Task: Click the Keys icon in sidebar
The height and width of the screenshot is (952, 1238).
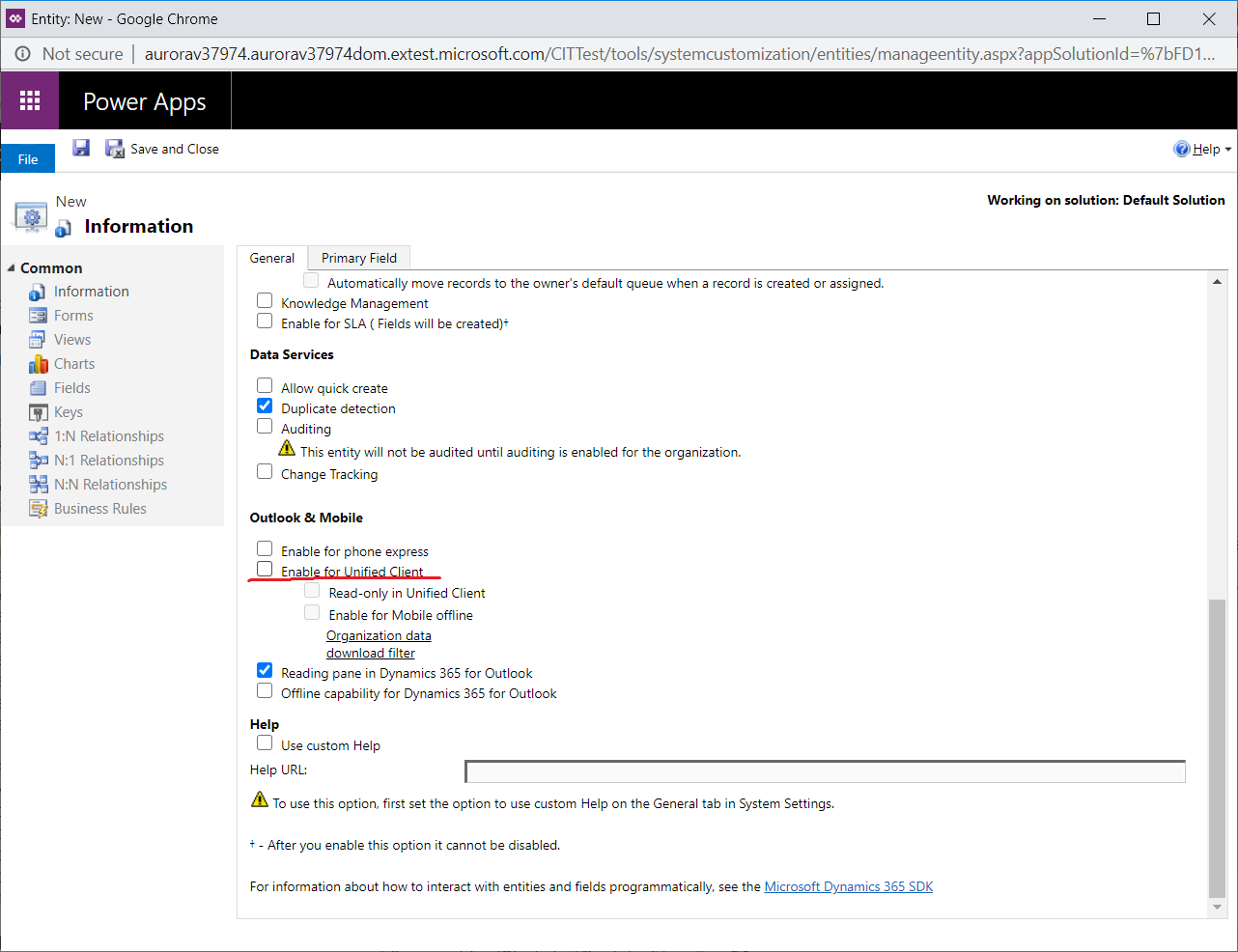Action: 38,412
